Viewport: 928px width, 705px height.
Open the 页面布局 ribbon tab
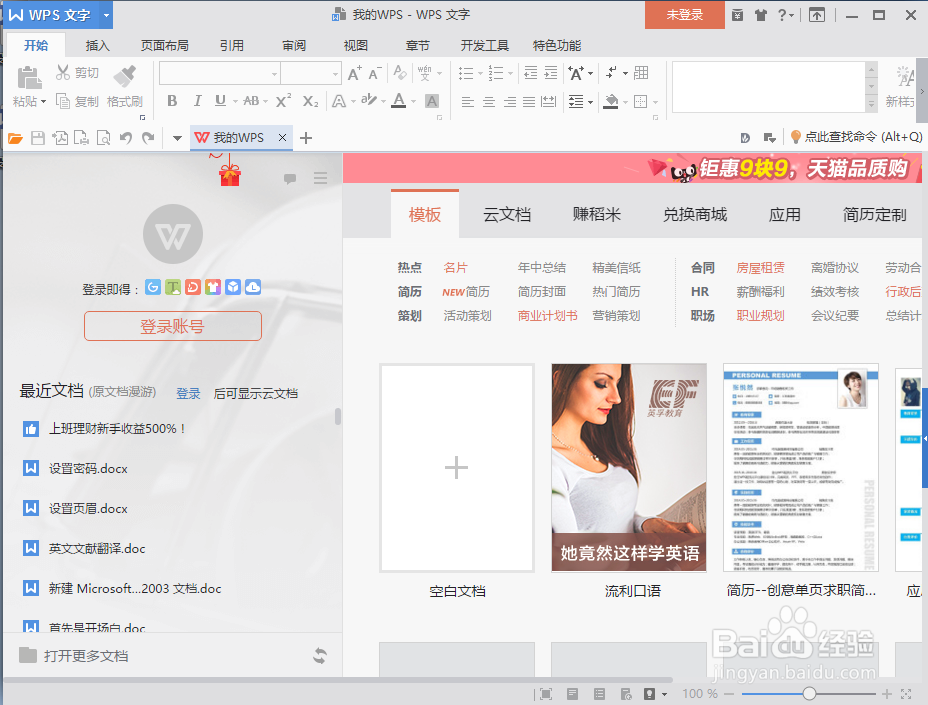(x=165, y=46)
